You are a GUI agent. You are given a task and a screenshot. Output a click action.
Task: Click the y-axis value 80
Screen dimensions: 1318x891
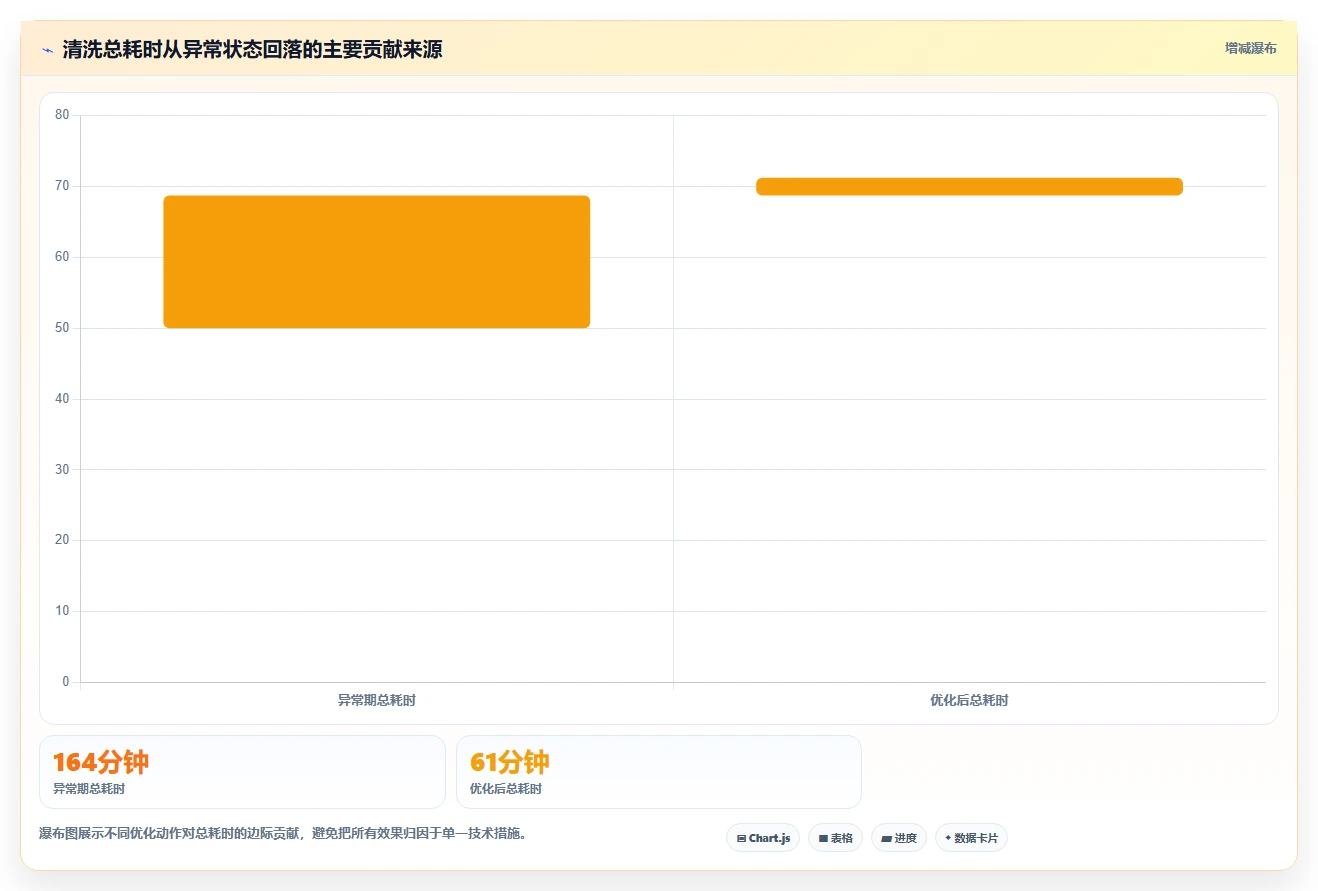point(62,115)
